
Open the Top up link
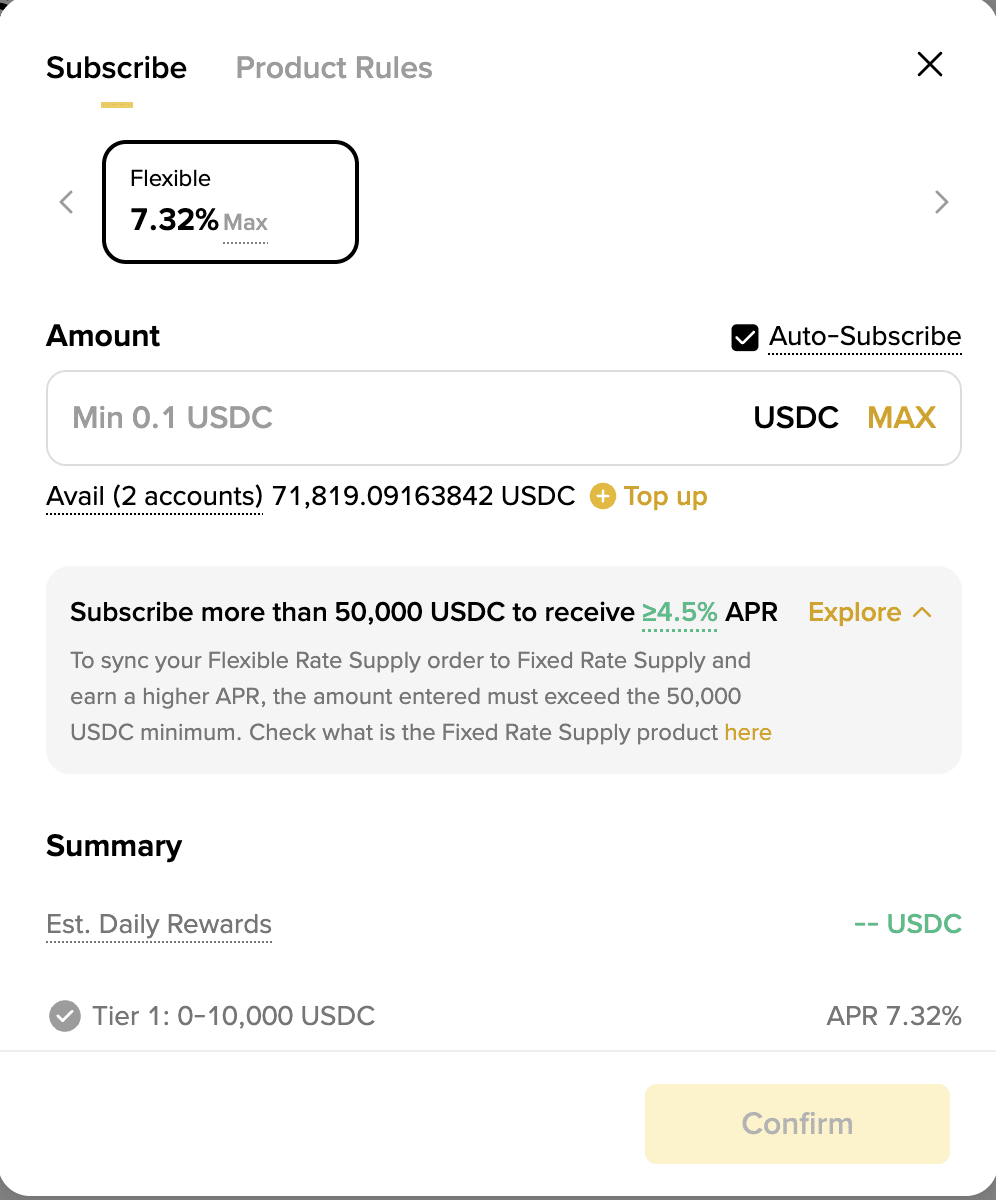click(665, 496)
